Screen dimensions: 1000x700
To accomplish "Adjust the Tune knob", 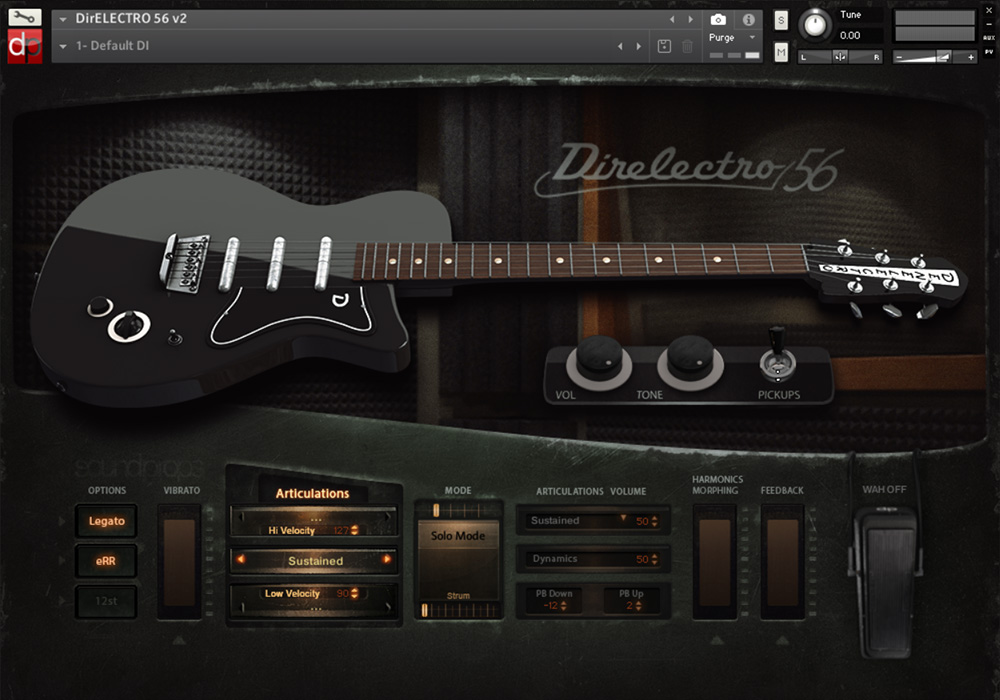I will [814, 25].
